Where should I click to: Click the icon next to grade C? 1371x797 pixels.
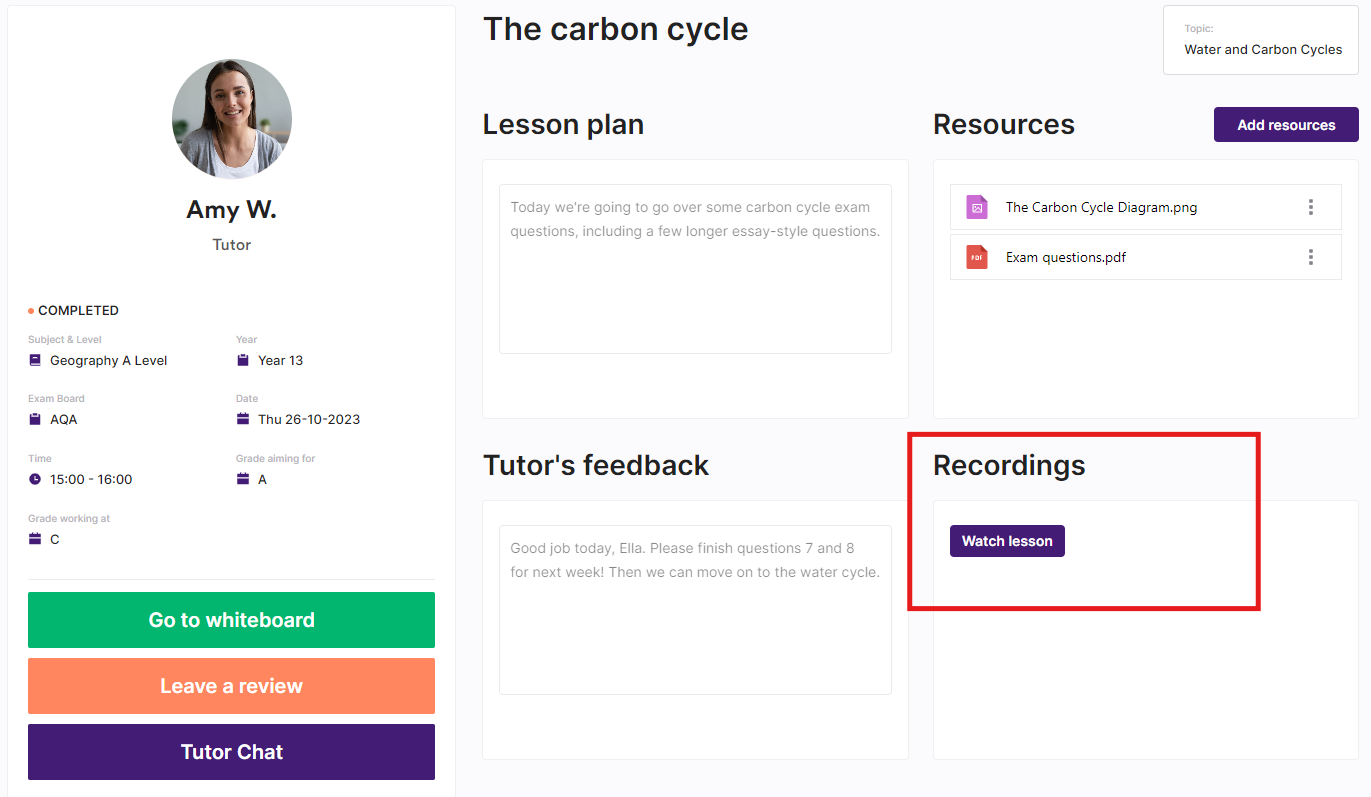[35, 539]
